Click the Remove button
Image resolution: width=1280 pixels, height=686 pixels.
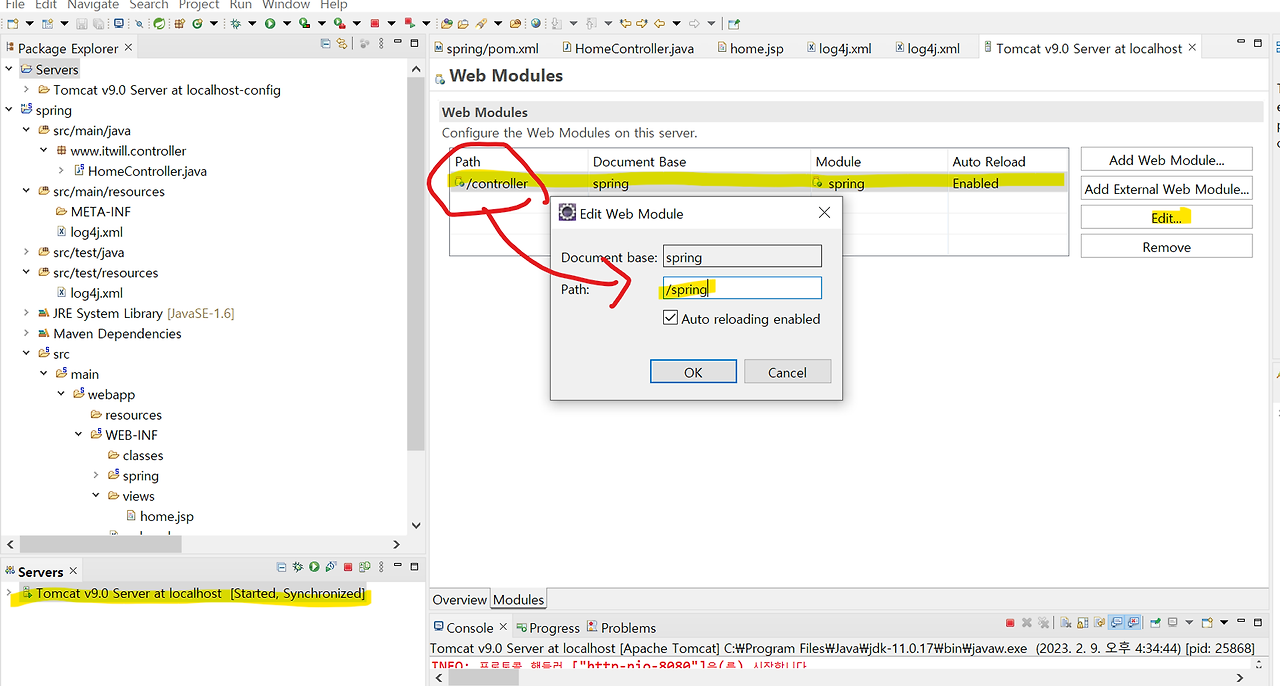(x=1166, y=247)
